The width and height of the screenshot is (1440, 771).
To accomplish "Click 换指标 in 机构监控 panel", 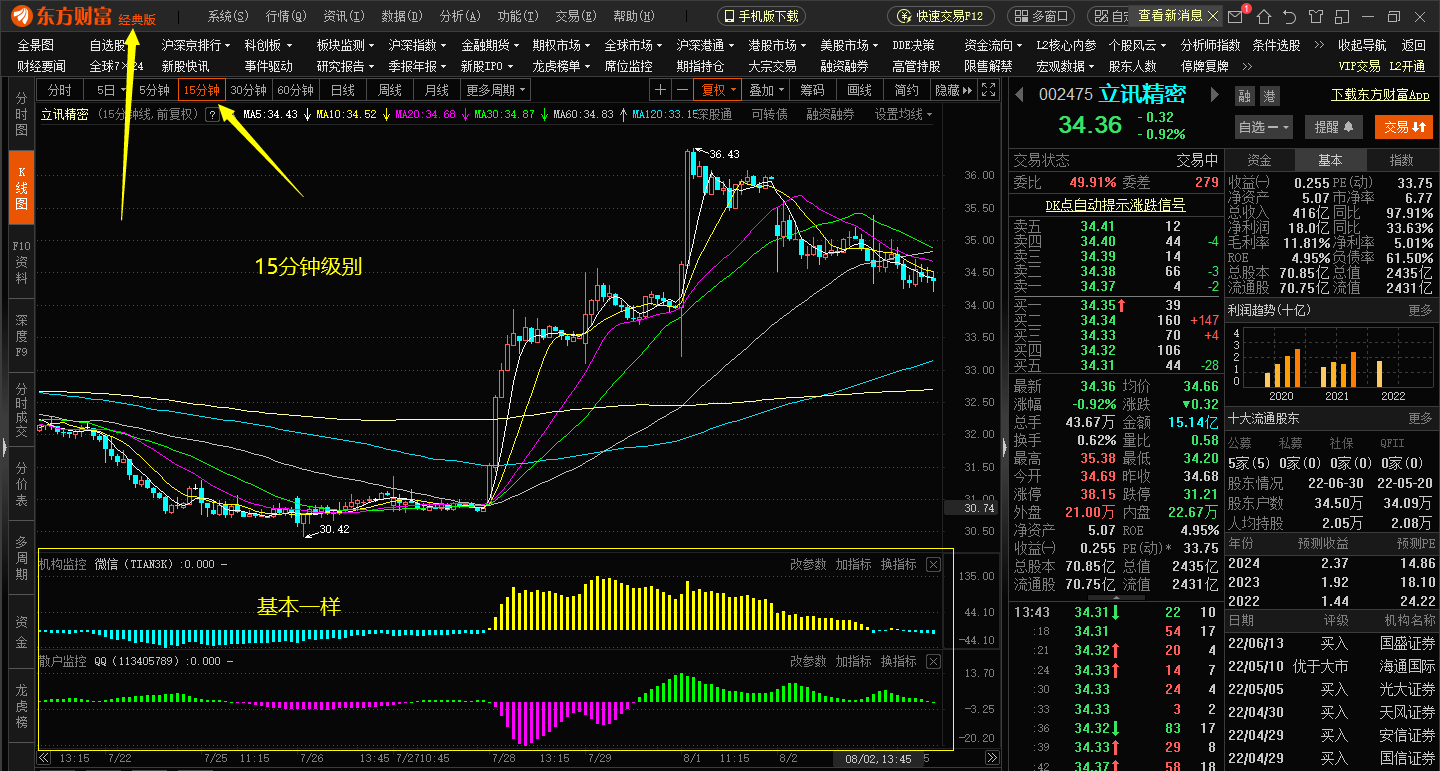I will [898, 565].
